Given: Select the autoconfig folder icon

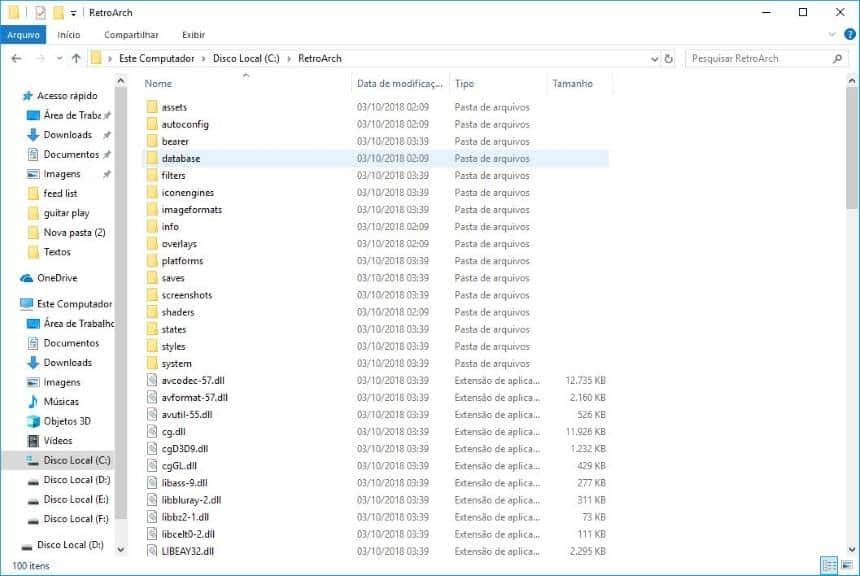Looking at the screenshot, I should tap(152, 124).
